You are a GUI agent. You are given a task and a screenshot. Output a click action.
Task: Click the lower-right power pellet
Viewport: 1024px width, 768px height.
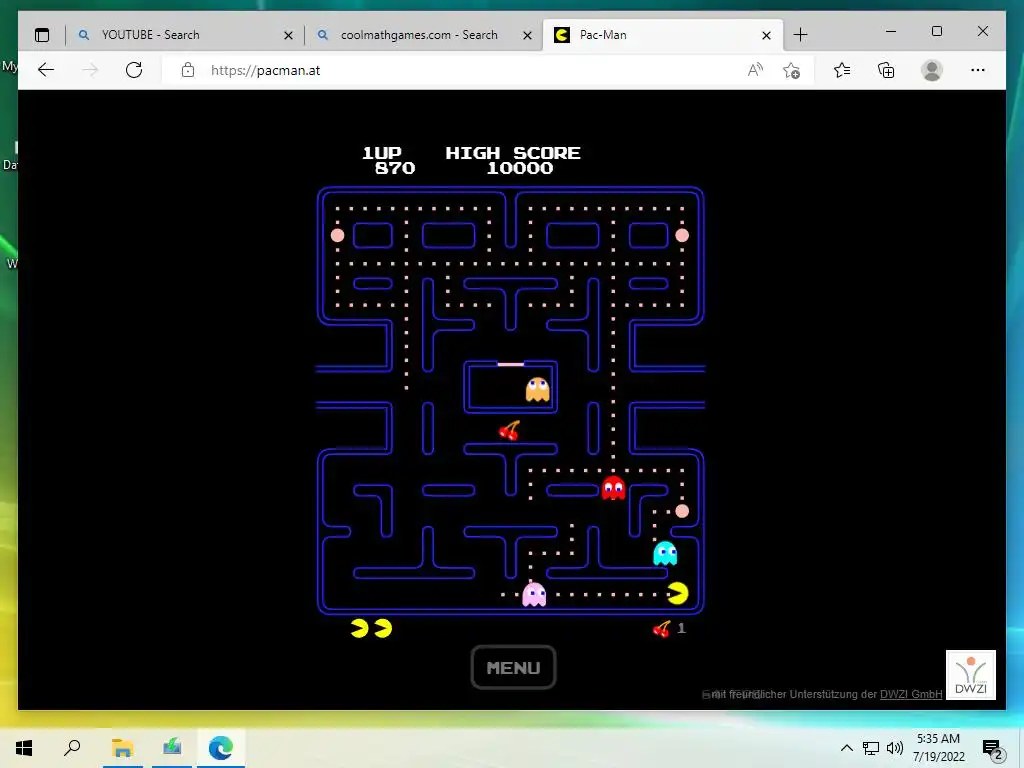pos(682,511)
